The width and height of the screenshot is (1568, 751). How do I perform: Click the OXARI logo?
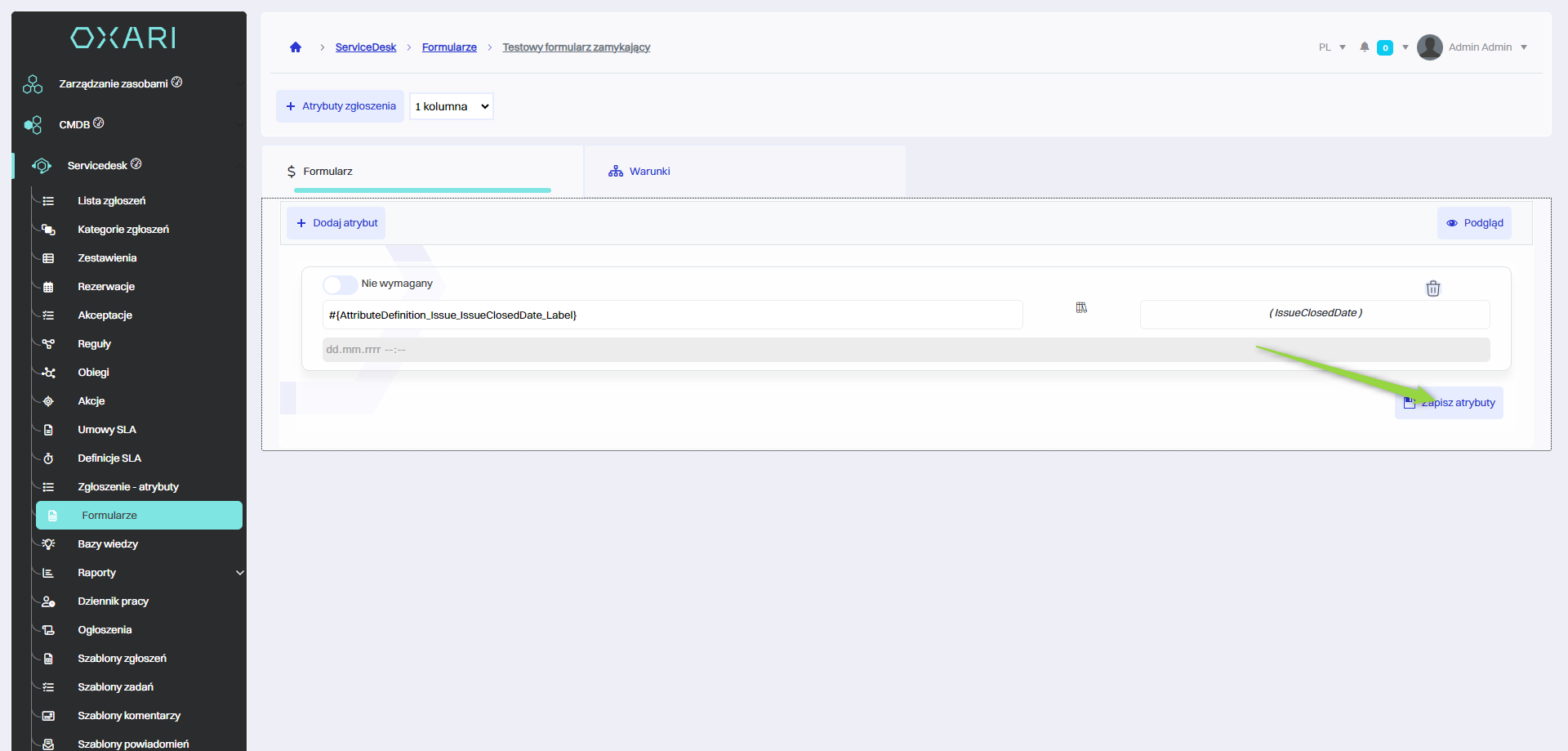(123, 38)
